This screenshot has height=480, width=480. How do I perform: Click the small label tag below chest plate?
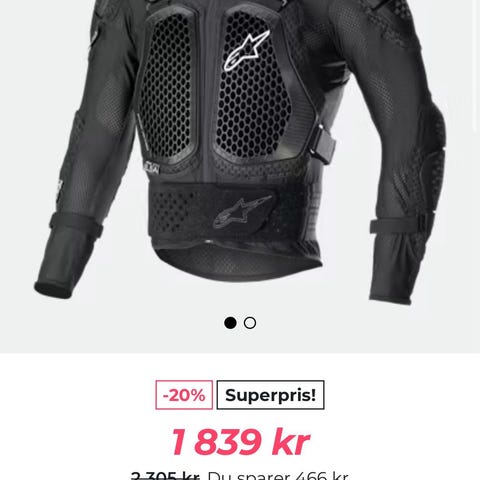(x=151, y=168)
